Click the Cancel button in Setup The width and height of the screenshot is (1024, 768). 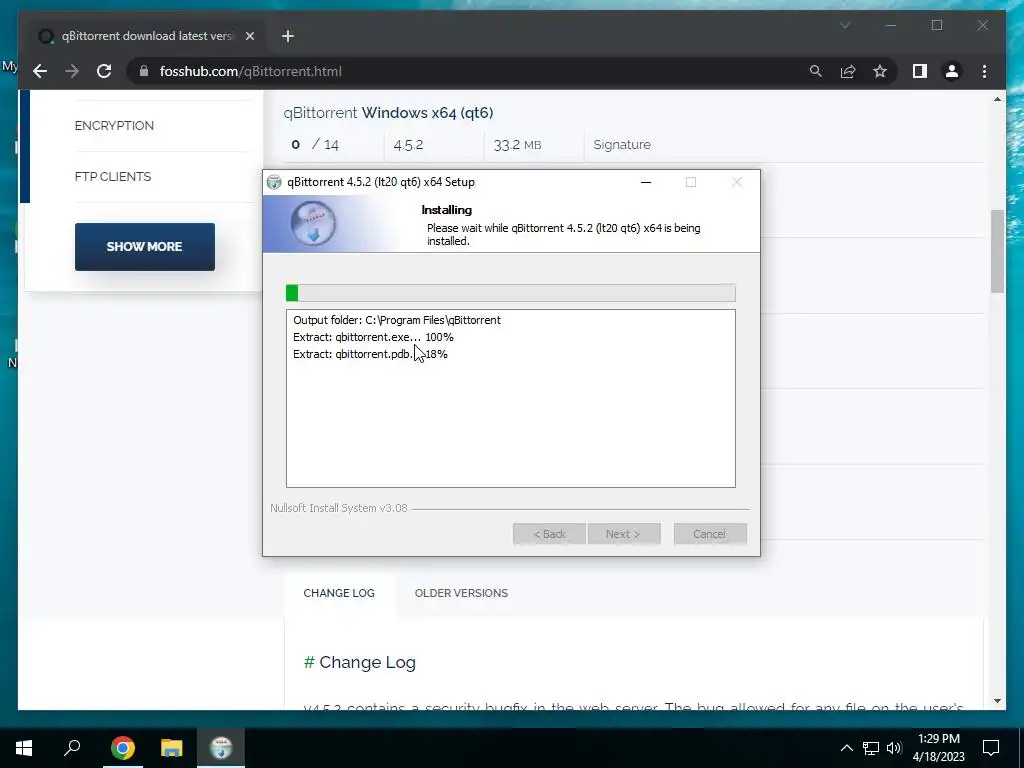coord(710,534)
